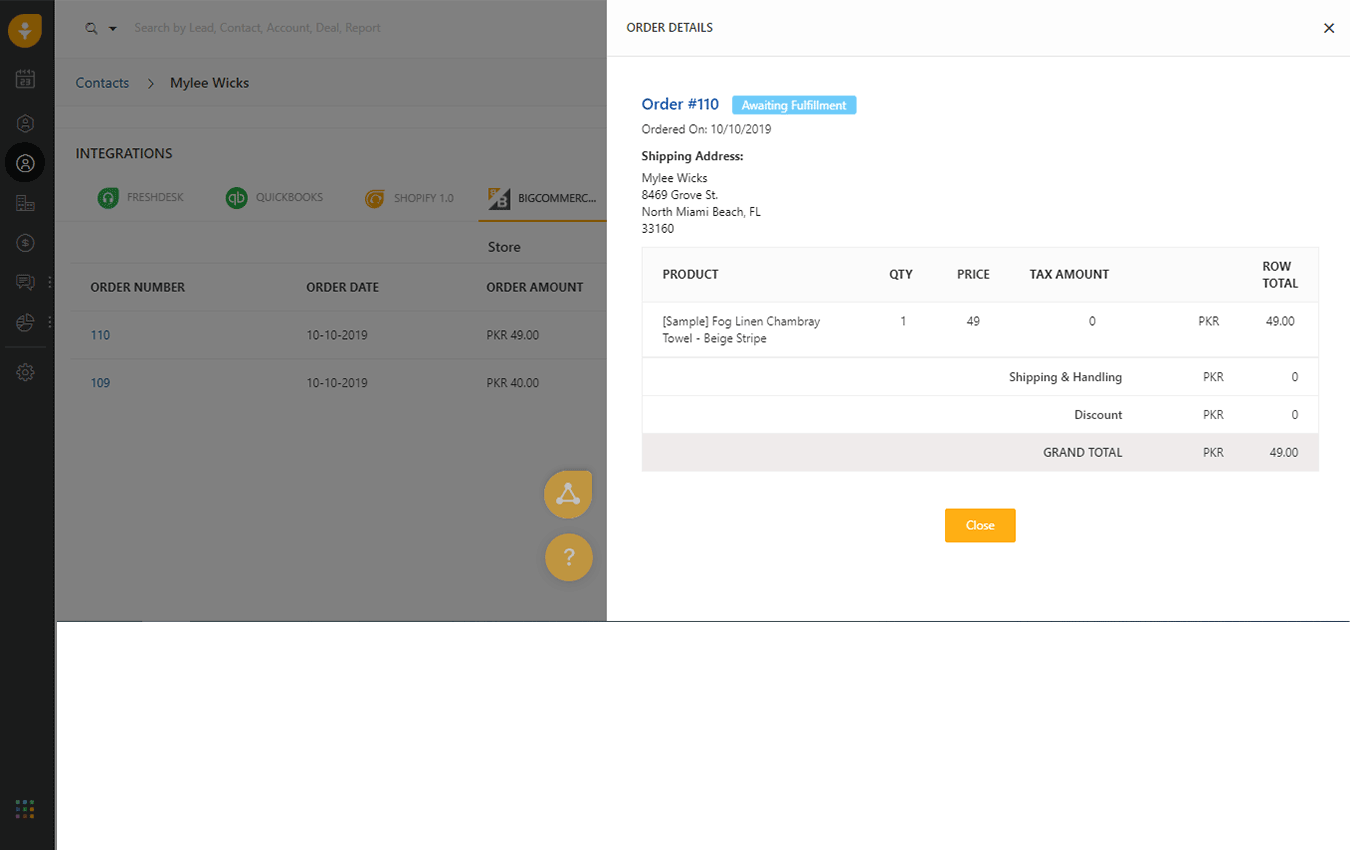This screenshot has height=850, width=1350.
Task: Expand the search type dropdown arrow
Action: coord(112,28)
